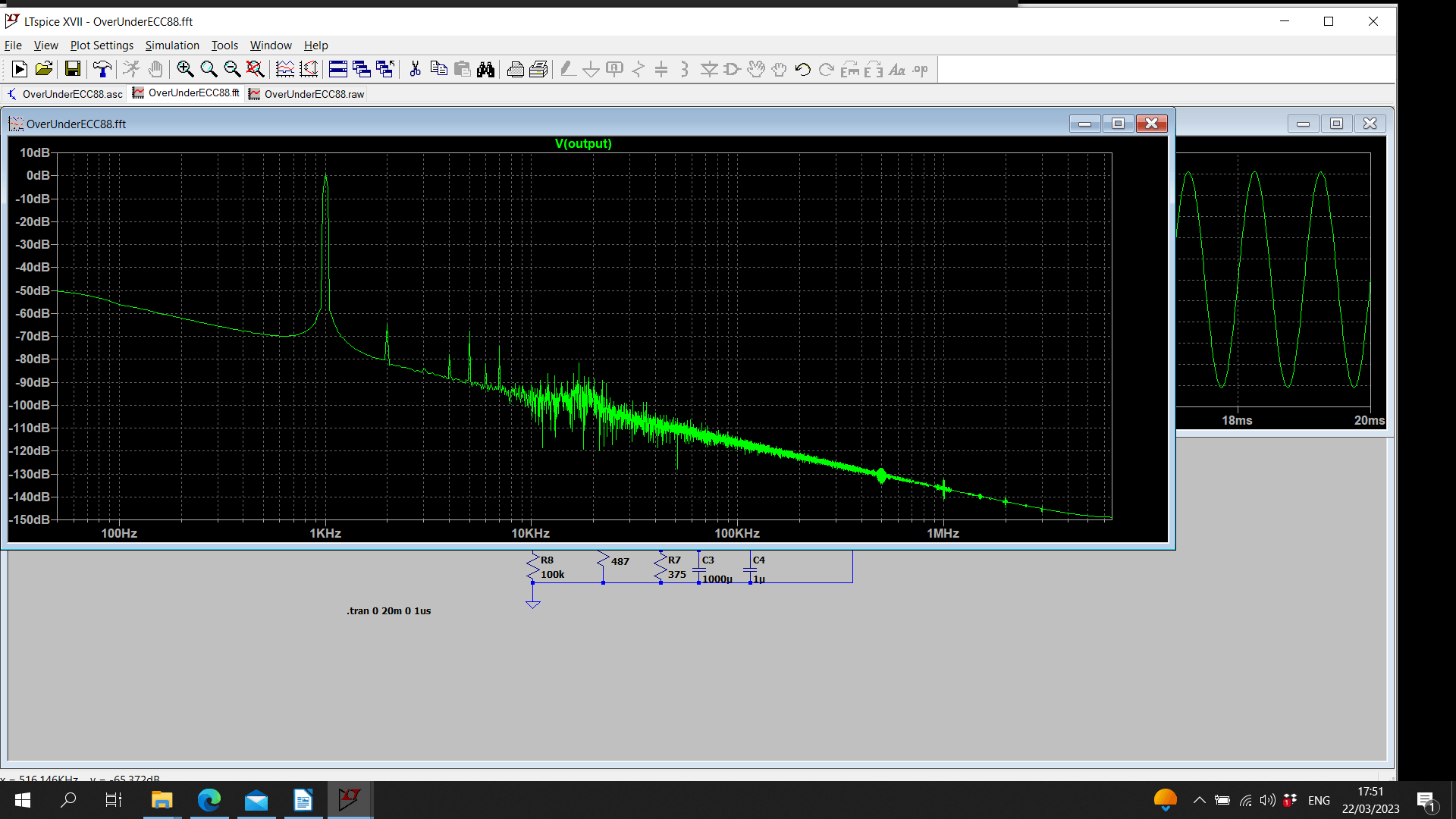Click the Paste clipboard icon
This screenshot has height=819, width=1456.
462,70
